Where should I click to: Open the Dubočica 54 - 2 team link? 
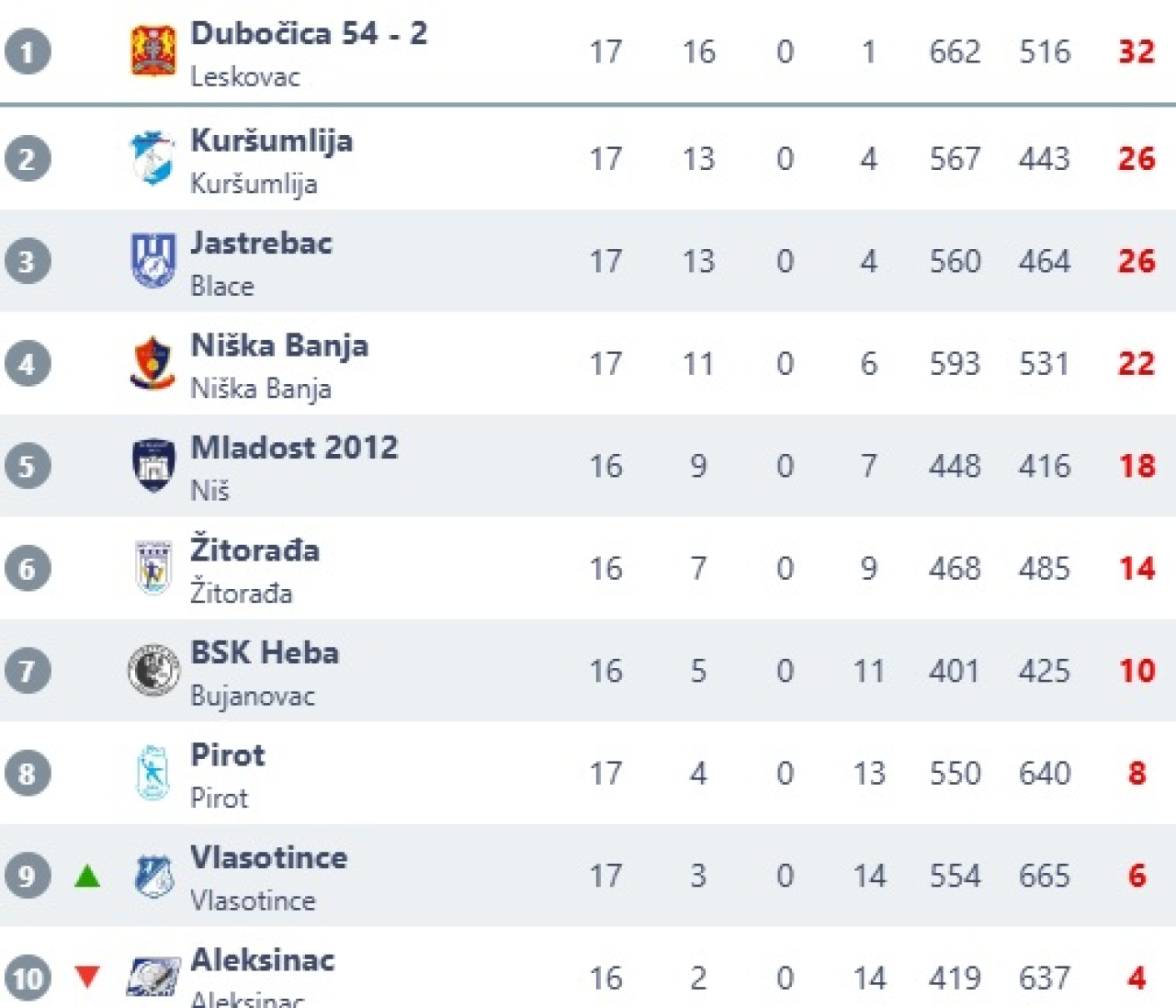309,33
